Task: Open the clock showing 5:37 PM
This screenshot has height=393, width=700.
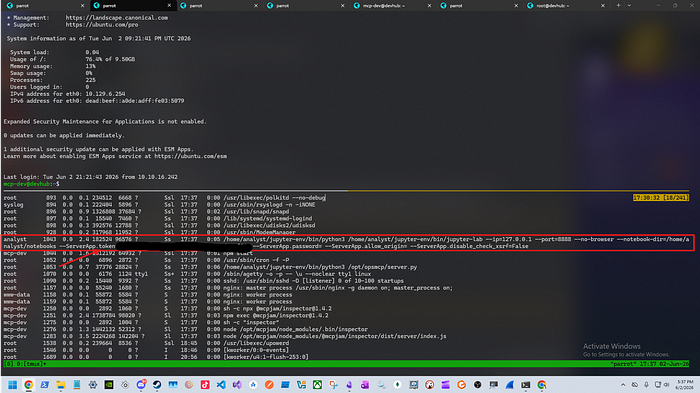Action: (x=685, y=385)
